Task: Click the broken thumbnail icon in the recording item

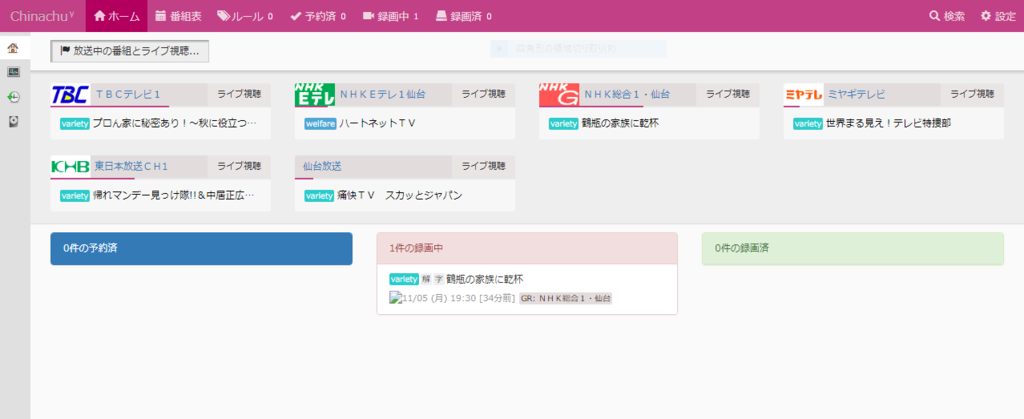Action: pyautogui.click(x=394, y=298)
